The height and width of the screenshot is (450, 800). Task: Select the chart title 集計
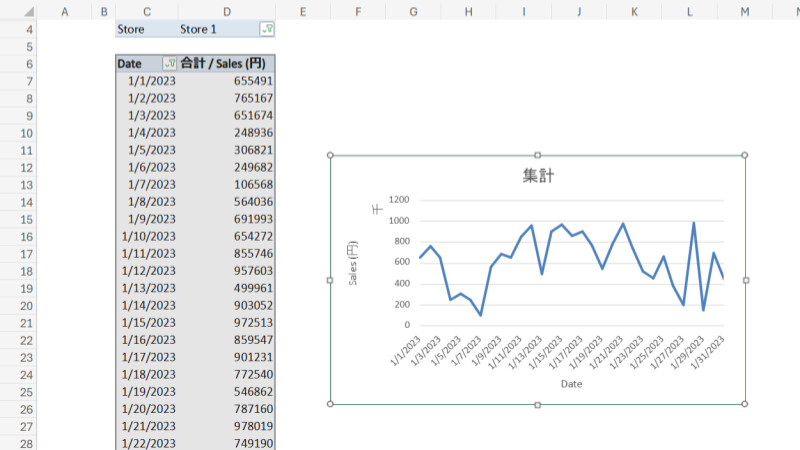click(538, 176)
